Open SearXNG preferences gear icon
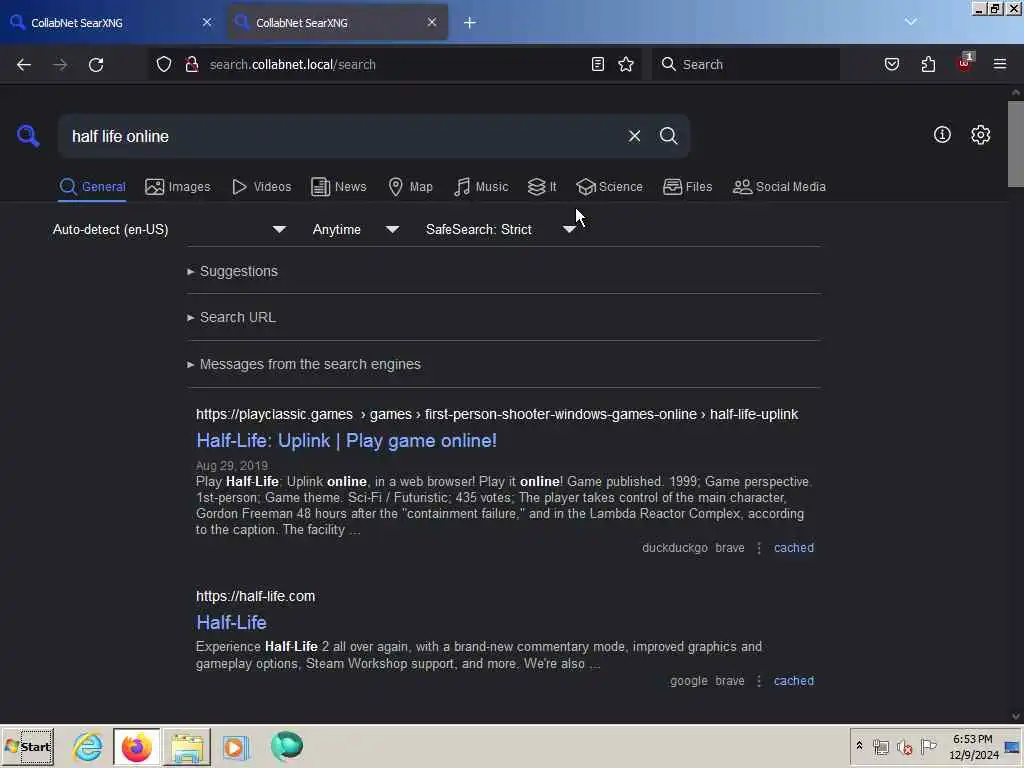Screen dimensions: 1024x768 pyautogui.click(x=980, y=135)
